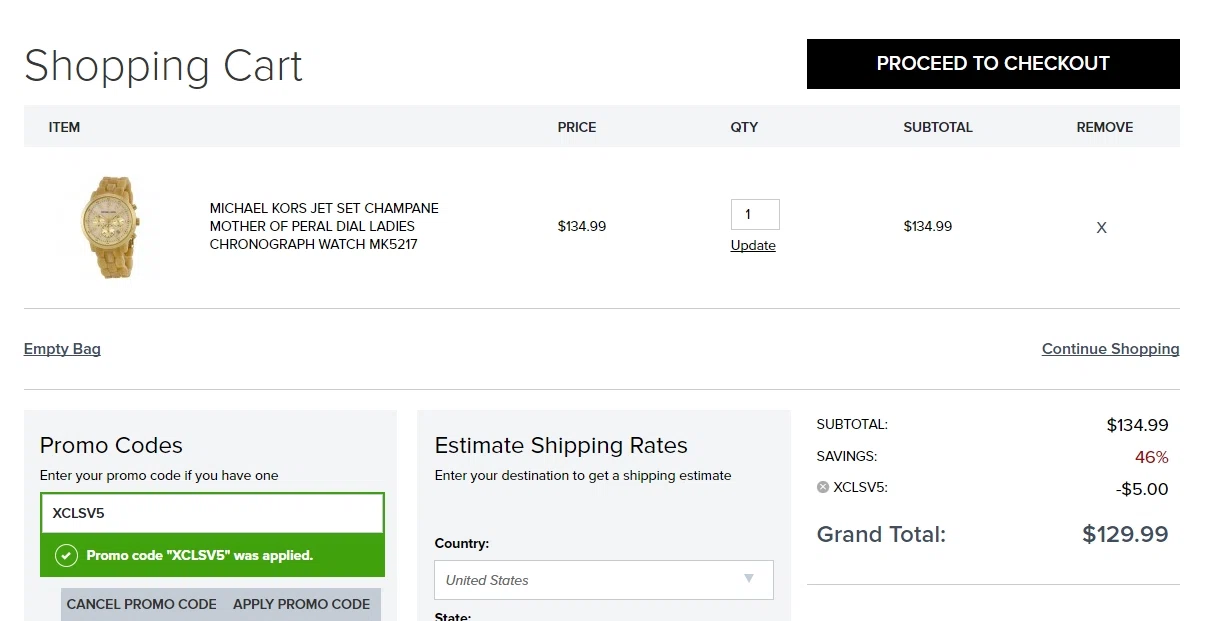The width and height of the screenshot is (1232, 621).
Task: Click the quantity input box showing 1
Action: pyautogui.click(x=755, y=214)
